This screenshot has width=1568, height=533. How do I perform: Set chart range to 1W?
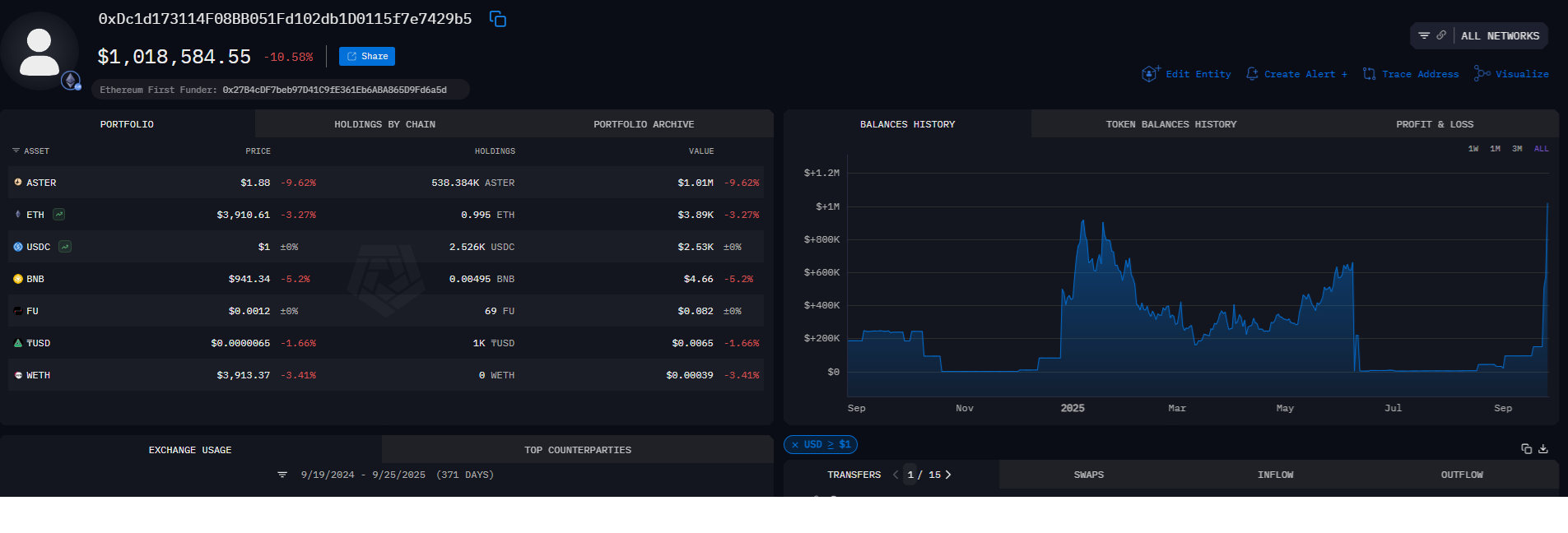tap(1473, 149)
